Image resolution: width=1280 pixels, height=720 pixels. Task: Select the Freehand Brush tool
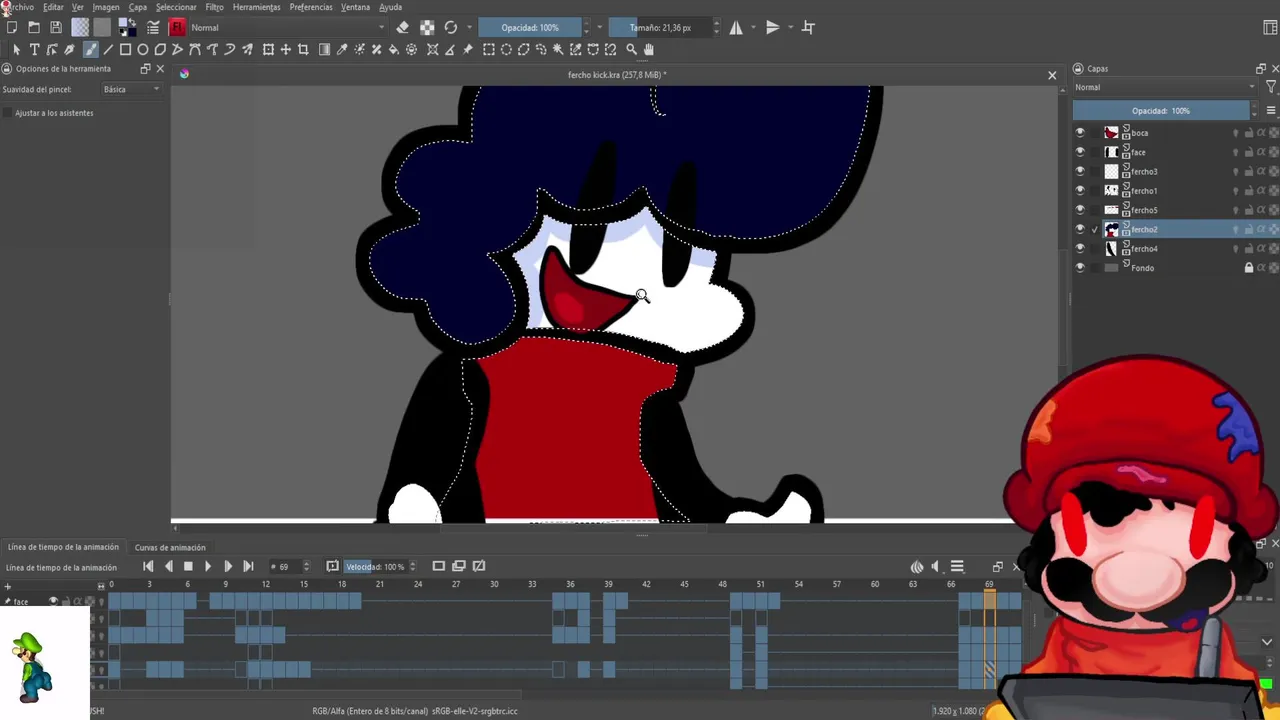coord(90,49)
